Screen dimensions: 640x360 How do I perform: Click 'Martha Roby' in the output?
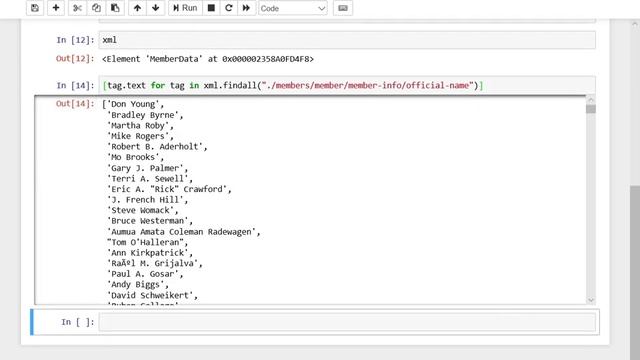(x=138, y=126)
